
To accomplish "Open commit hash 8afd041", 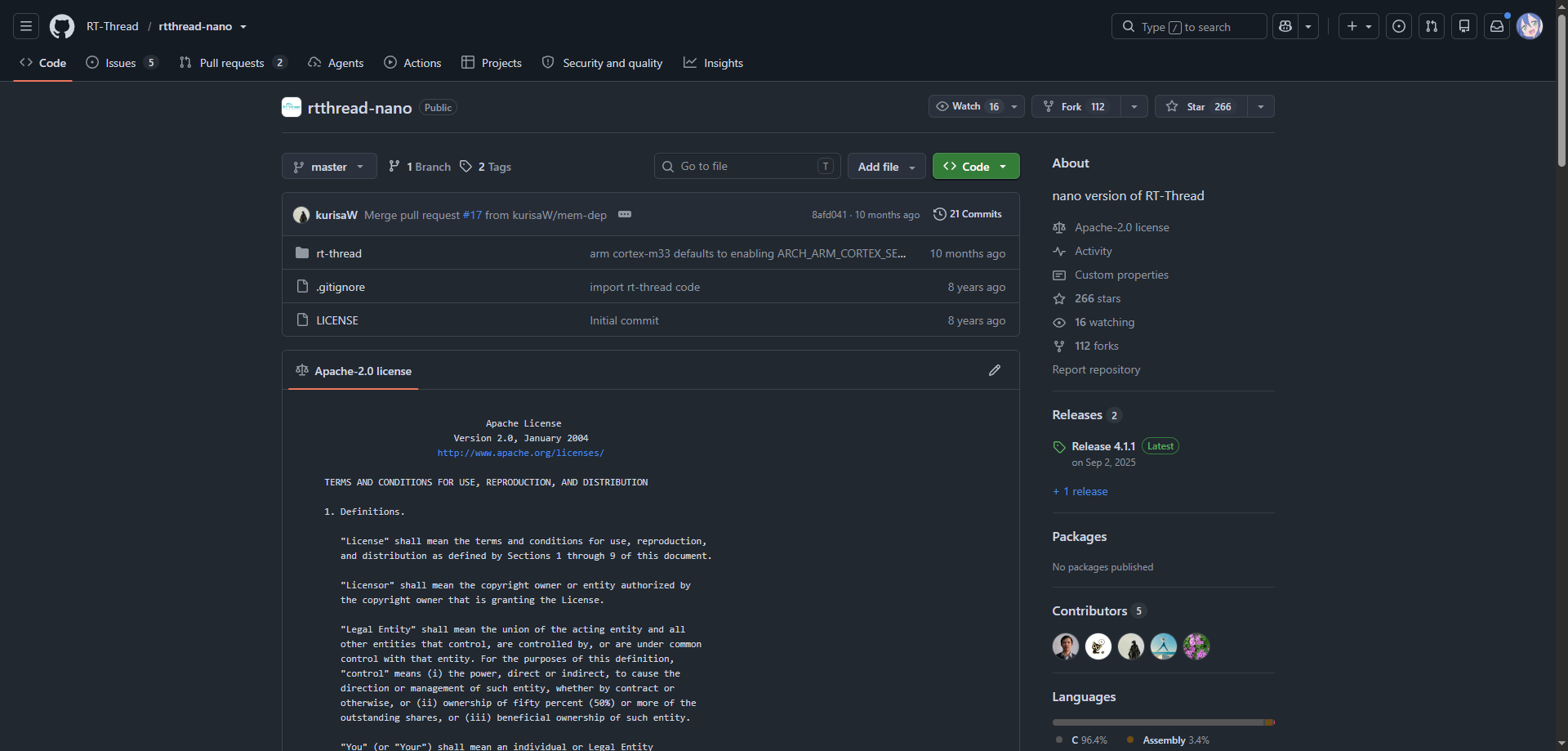I will coord(829,215).
